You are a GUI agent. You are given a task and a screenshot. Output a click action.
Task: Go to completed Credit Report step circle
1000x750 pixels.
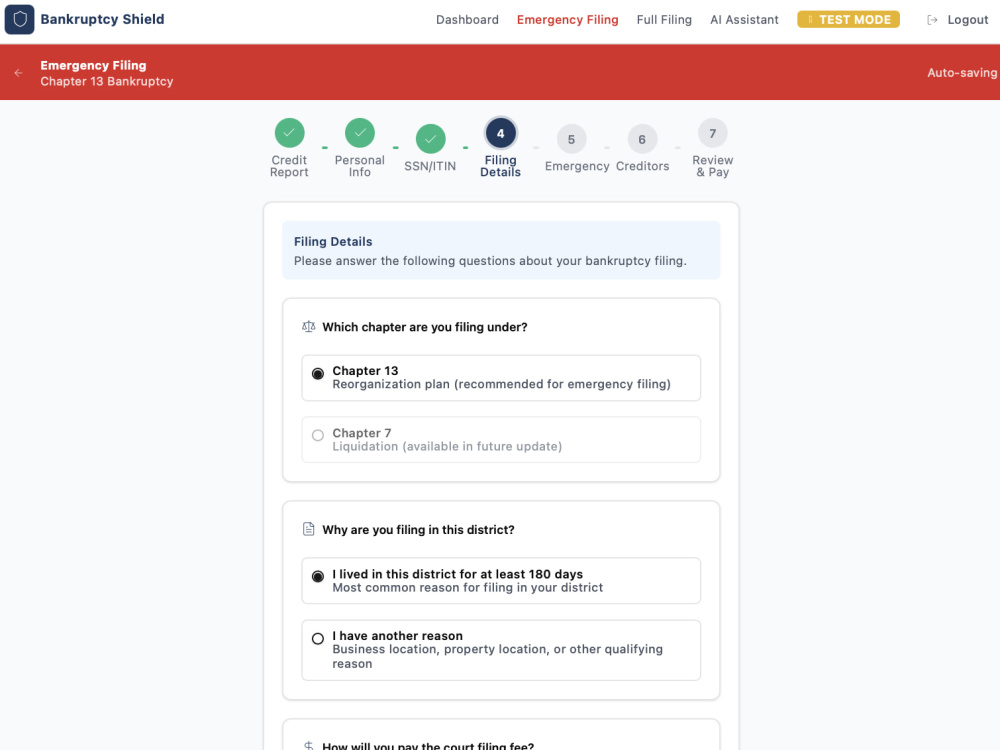pos(290,133)
